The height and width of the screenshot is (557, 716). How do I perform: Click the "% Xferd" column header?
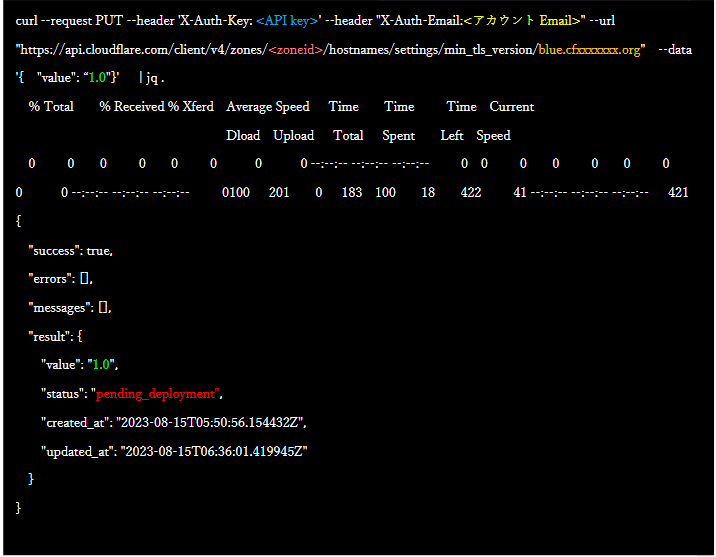(x=190, y=106)
